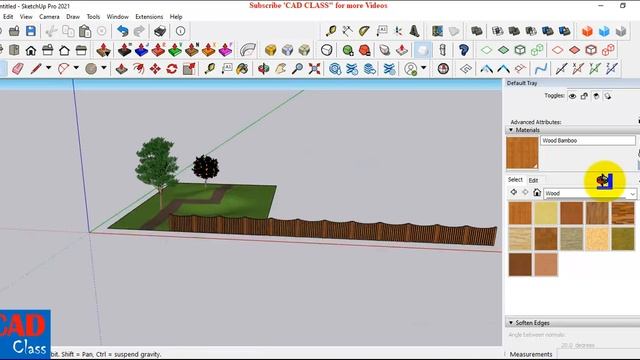Switch to the materials Edit tab

pyautogui.click(x=533, y=180)
